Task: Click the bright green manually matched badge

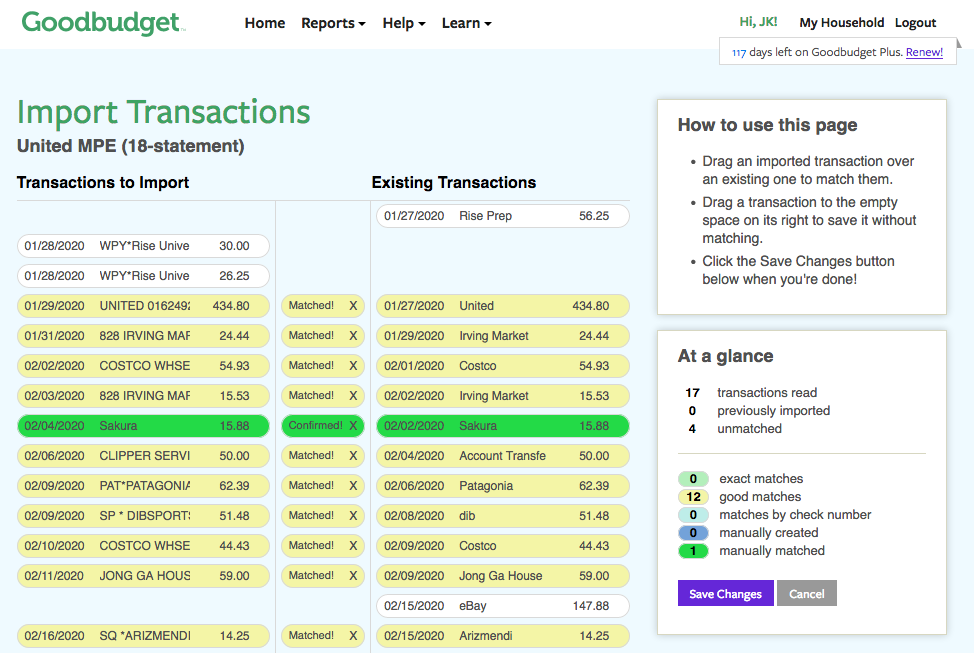Action: click(x=693, y=551)
